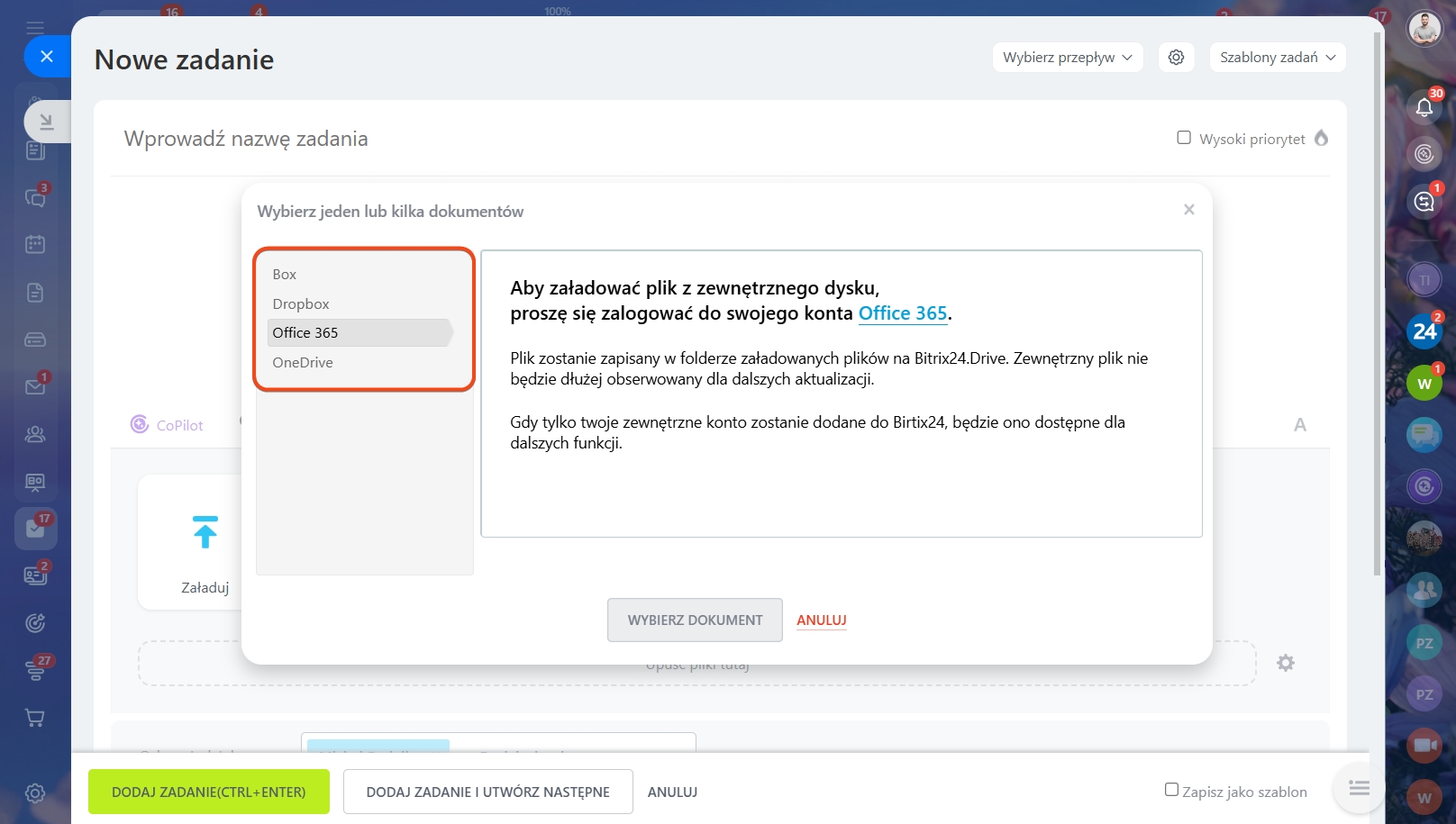
Task: Open settings gear at sidebar bottom
Action: click(35, 792)
